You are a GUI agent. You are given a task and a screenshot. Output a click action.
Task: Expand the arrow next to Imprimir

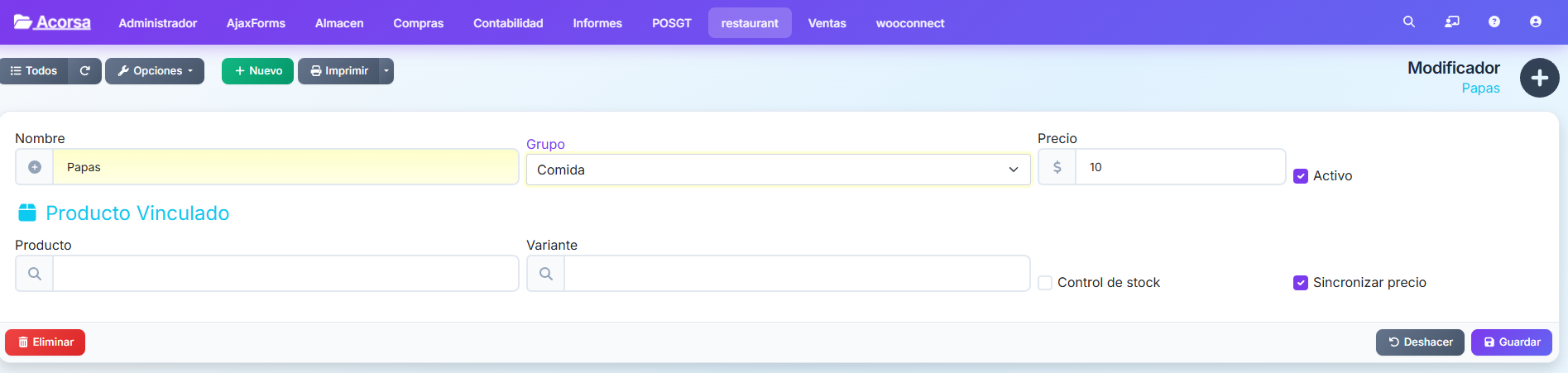[x=386, y=71]
